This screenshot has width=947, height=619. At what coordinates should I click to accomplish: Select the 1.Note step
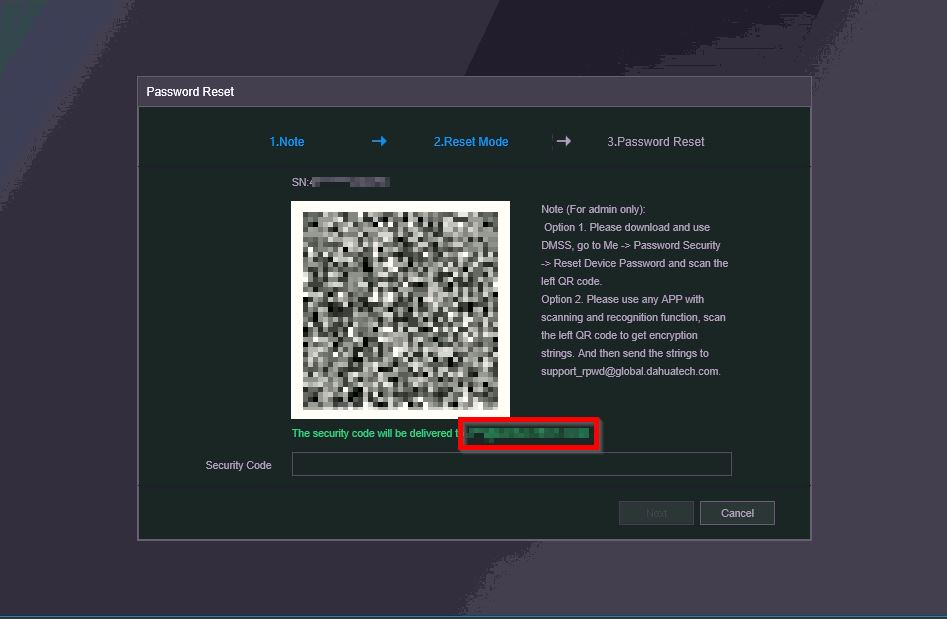287,142
